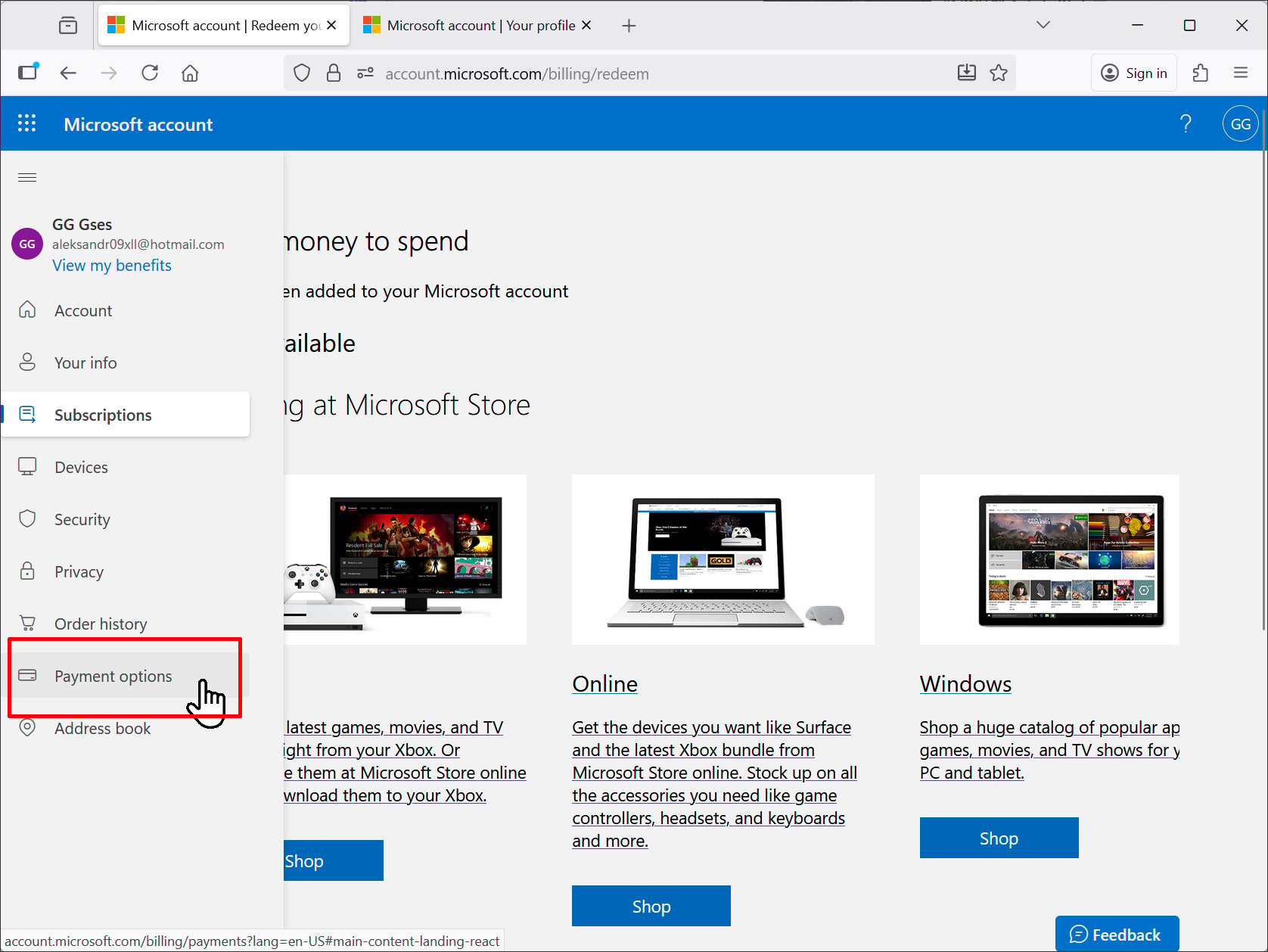Screen dimensions: 1268x952
Task: Click the Windows tablet image
Action: pyautogui.click(x=1049, y=559)
